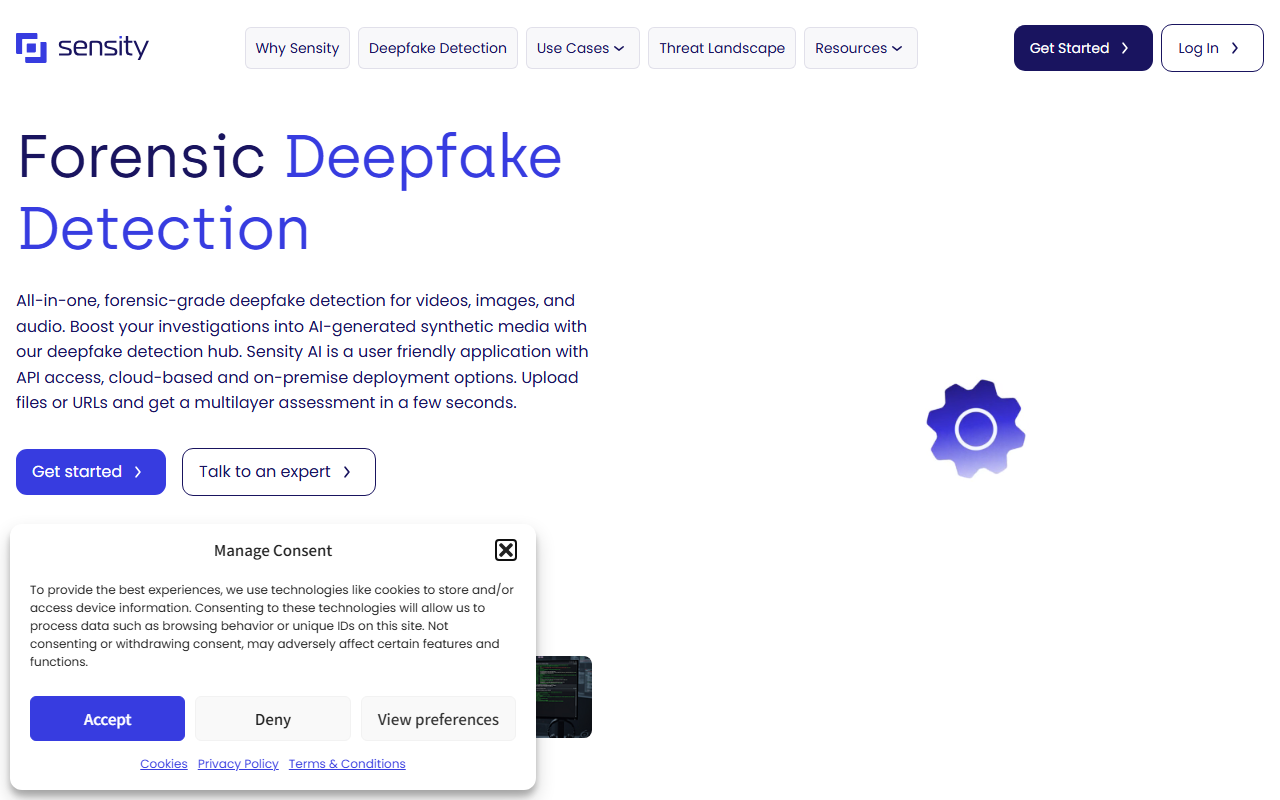Accept cookies in the consent dialog

coord(108,719)
